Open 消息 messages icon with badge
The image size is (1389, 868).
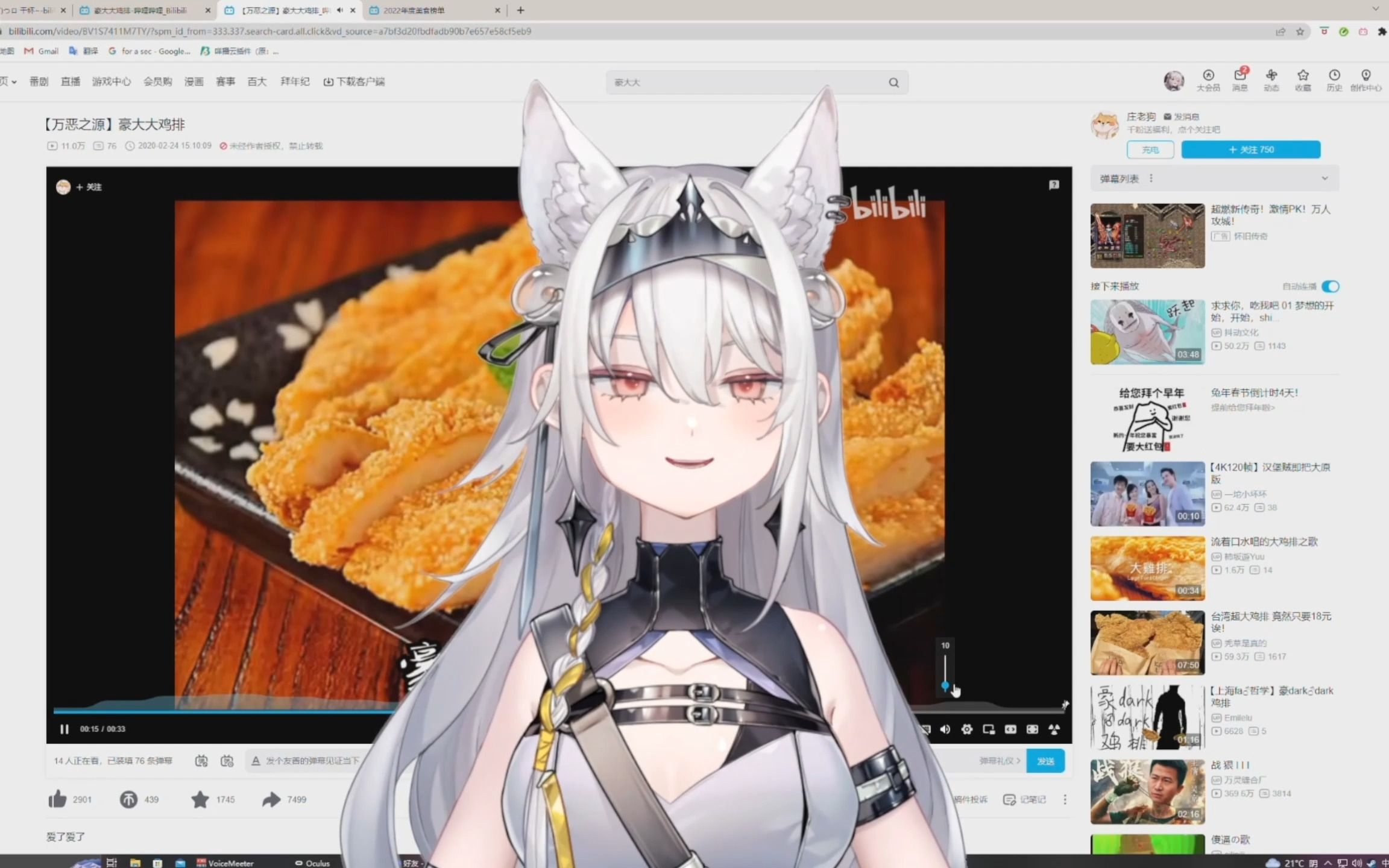[x=1240, y=80]
